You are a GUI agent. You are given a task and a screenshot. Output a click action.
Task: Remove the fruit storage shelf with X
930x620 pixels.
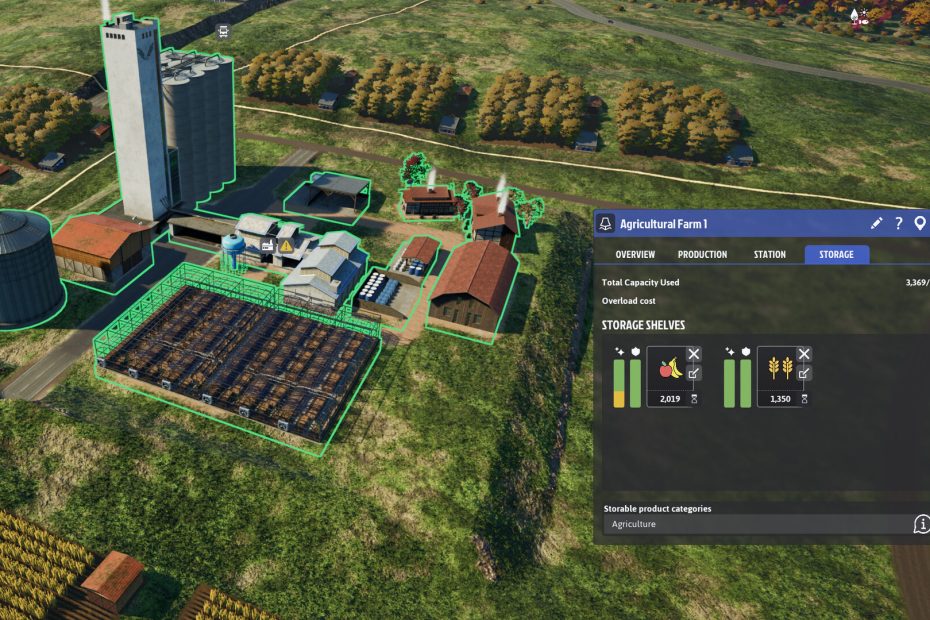click(x=694, y=354)
